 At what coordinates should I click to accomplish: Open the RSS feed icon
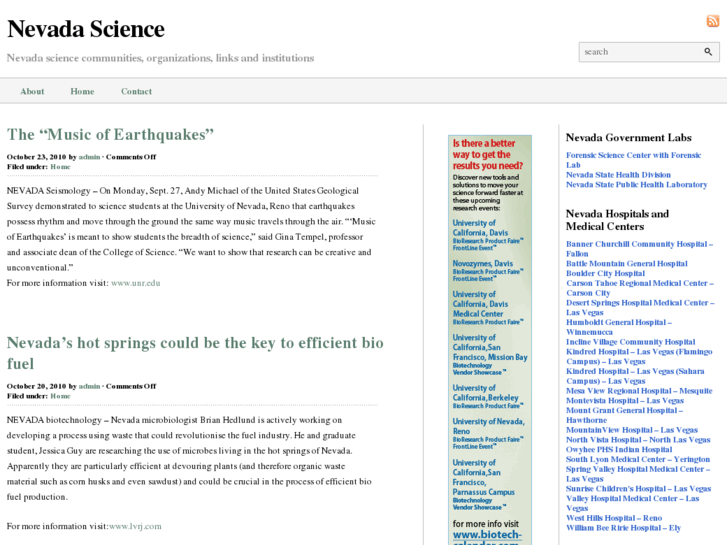click(713, 21)
